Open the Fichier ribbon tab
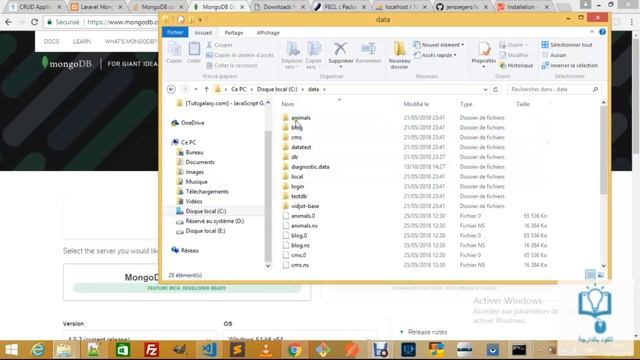This screenshot has height=360, width=640. [175, 32]
